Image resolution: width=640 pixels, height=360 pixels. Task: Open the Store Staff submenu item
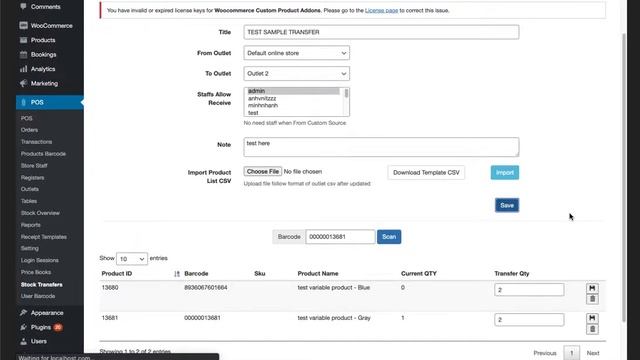tap(34, 166)
